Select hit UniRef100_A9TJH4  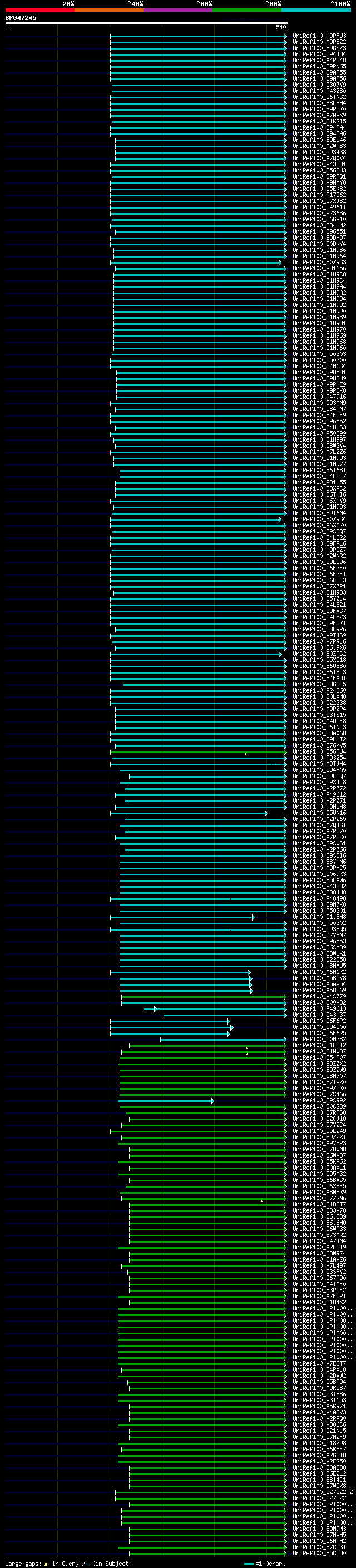[319, 764]
